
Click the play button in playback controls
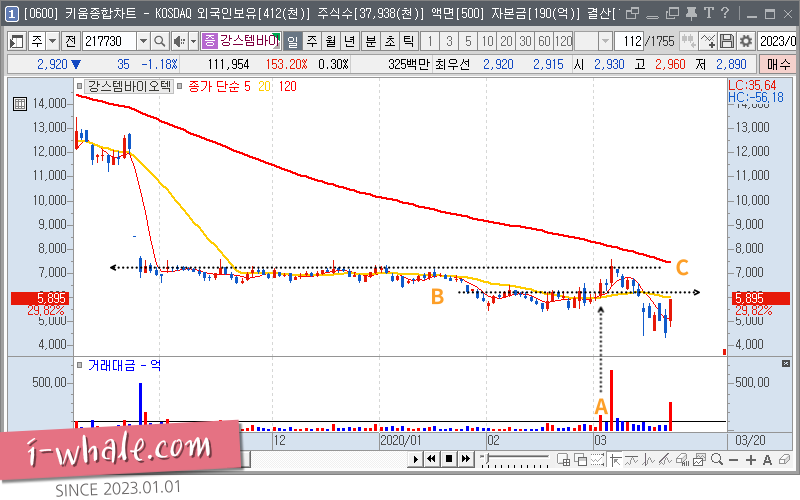point(415,459)
